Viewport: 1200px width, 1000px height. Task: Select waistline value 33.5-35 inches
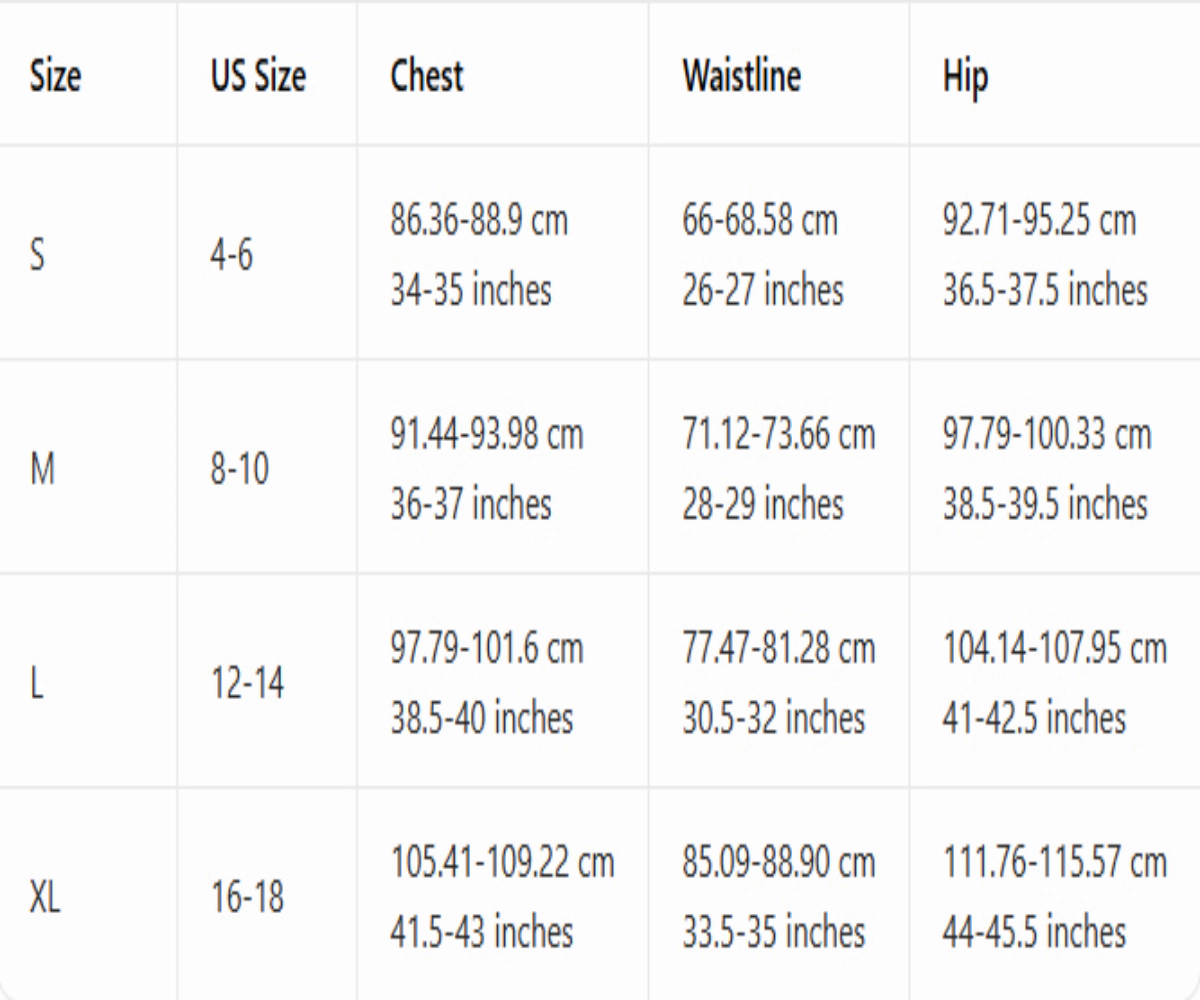(x=773, y=932)
